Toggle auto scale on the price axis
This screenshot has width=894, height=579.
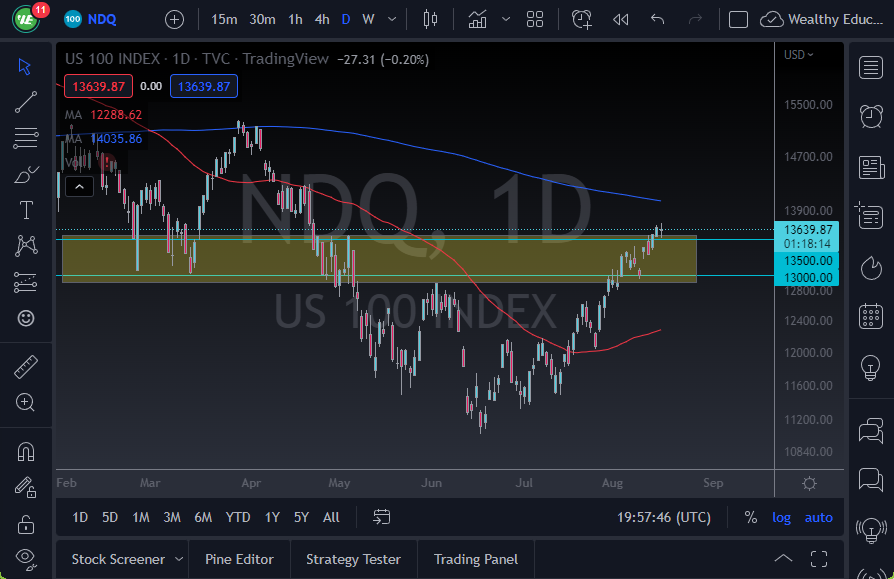point(818,517)
